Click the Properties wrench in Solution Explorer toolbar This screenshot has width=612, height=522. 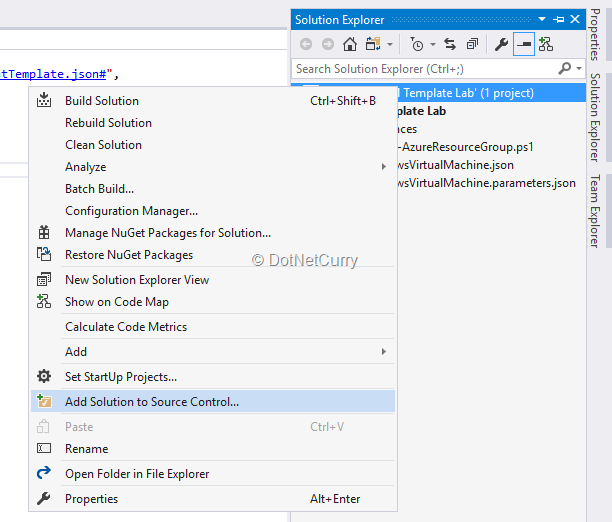point(501,44)
